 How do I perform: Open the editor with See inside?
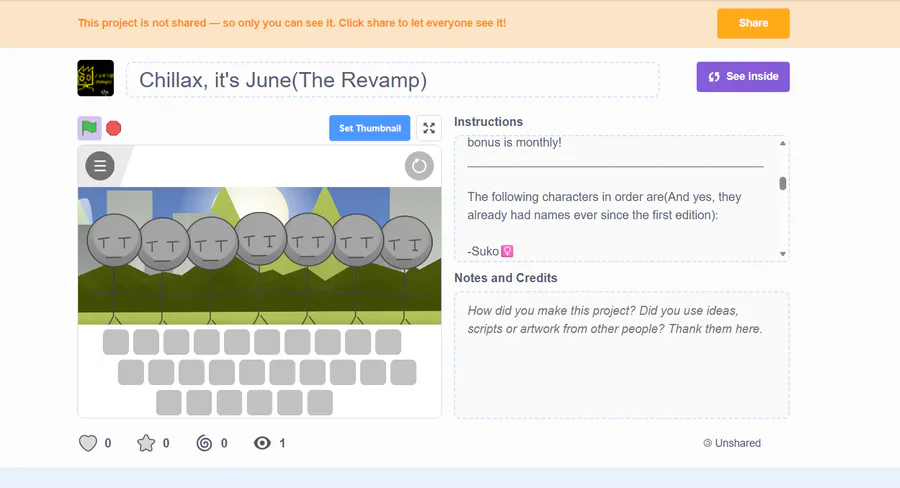click(743, 77)
